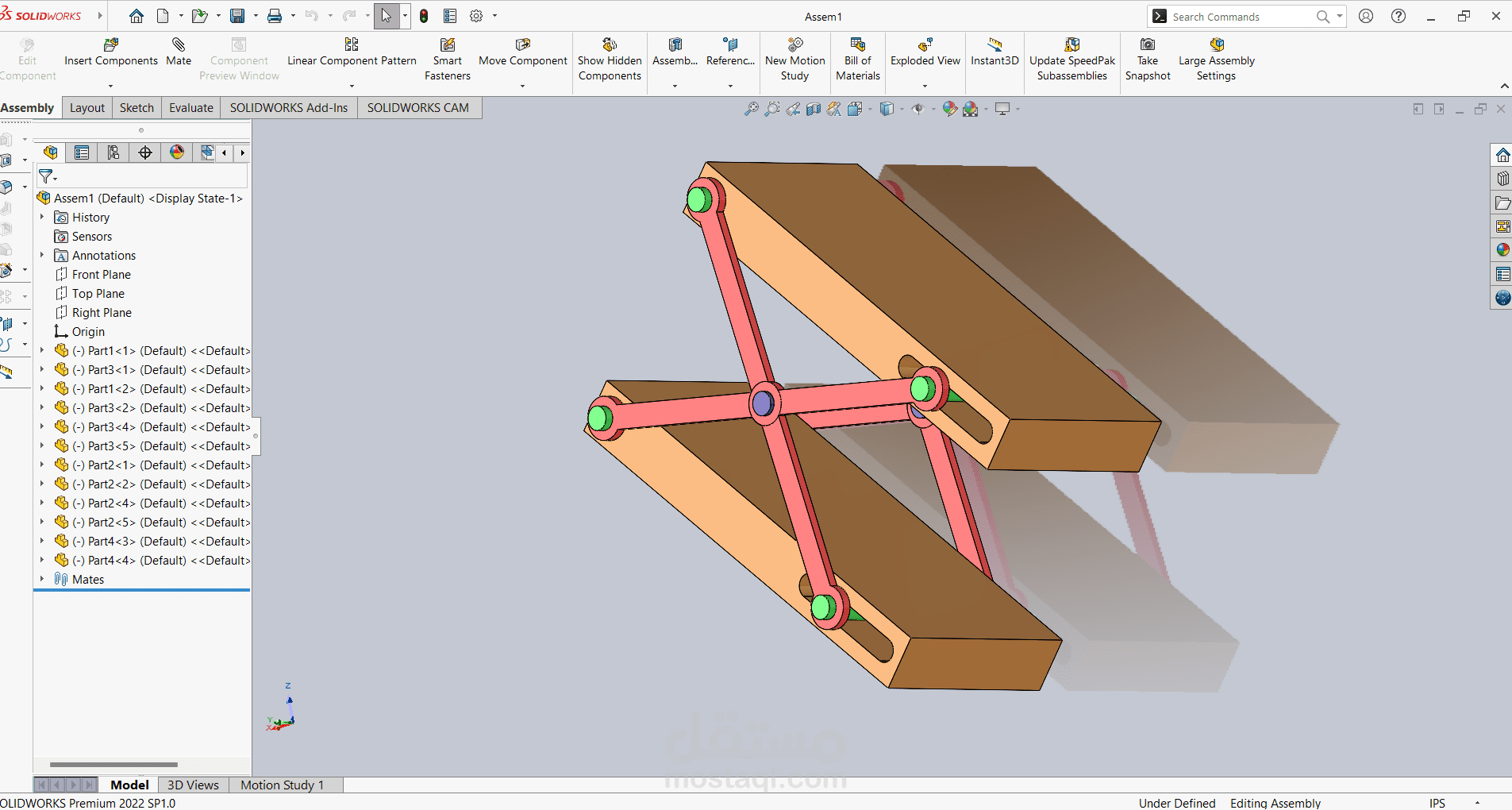Open Design Library in the task pane
This screenshot has height=810, width=1512.
[1502, 179]
